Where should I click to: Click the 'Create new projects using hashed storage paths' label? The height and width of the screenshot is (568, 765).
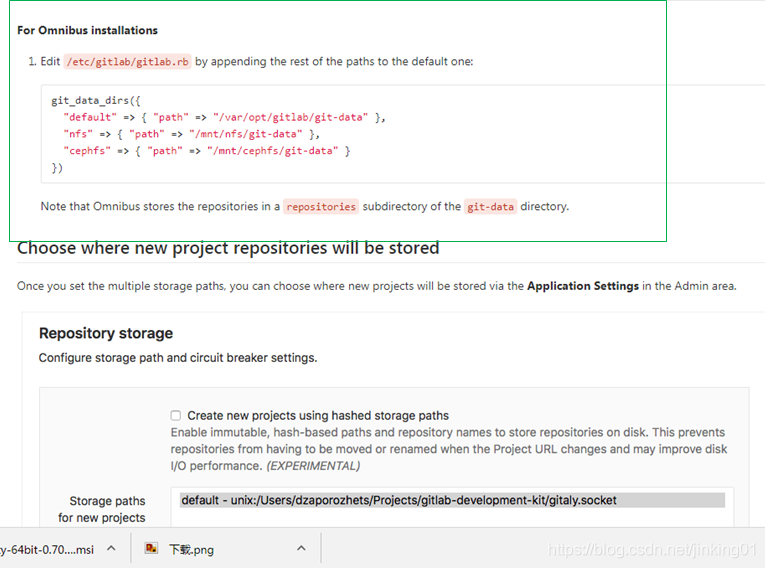tap(318, 416)
